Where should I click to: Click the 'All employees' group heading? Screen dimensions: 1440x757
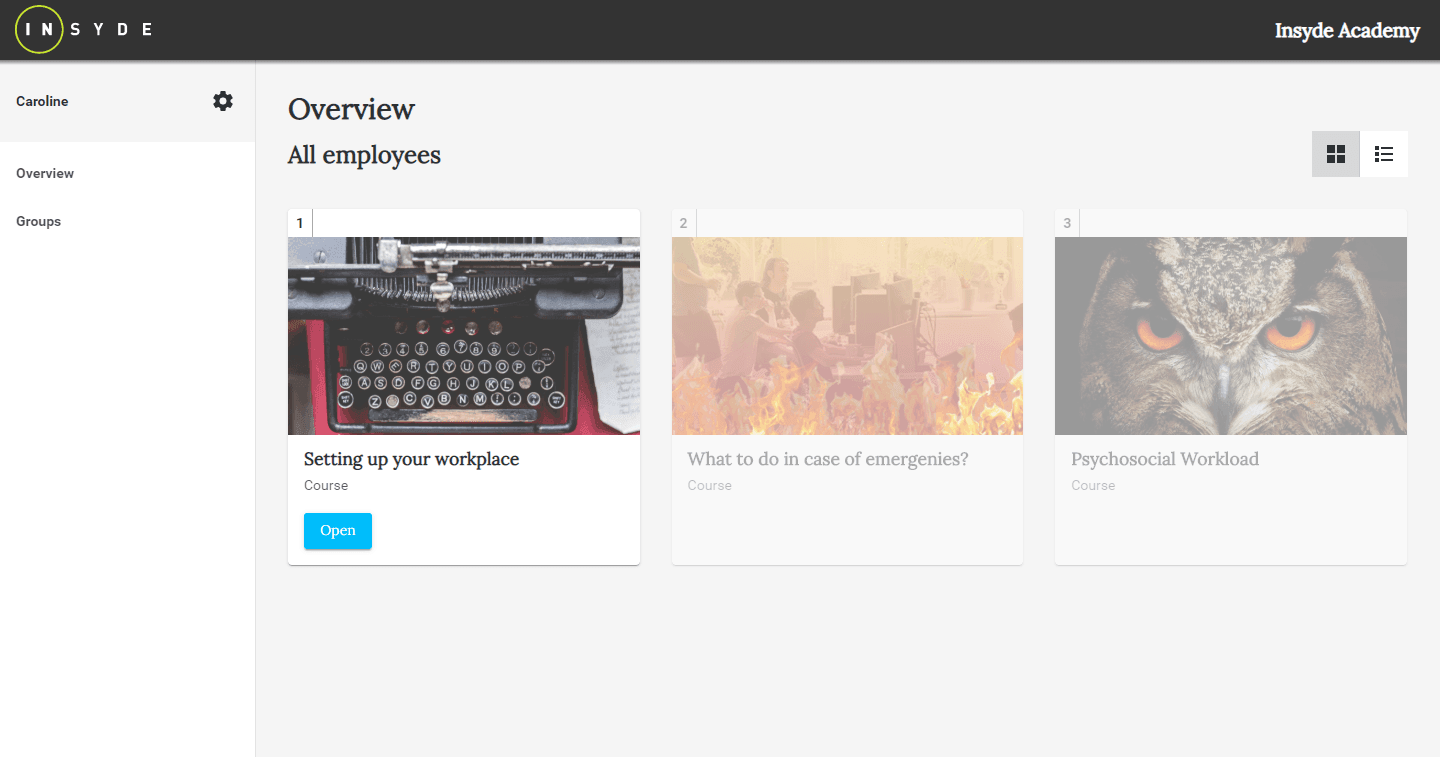(364, 155)
